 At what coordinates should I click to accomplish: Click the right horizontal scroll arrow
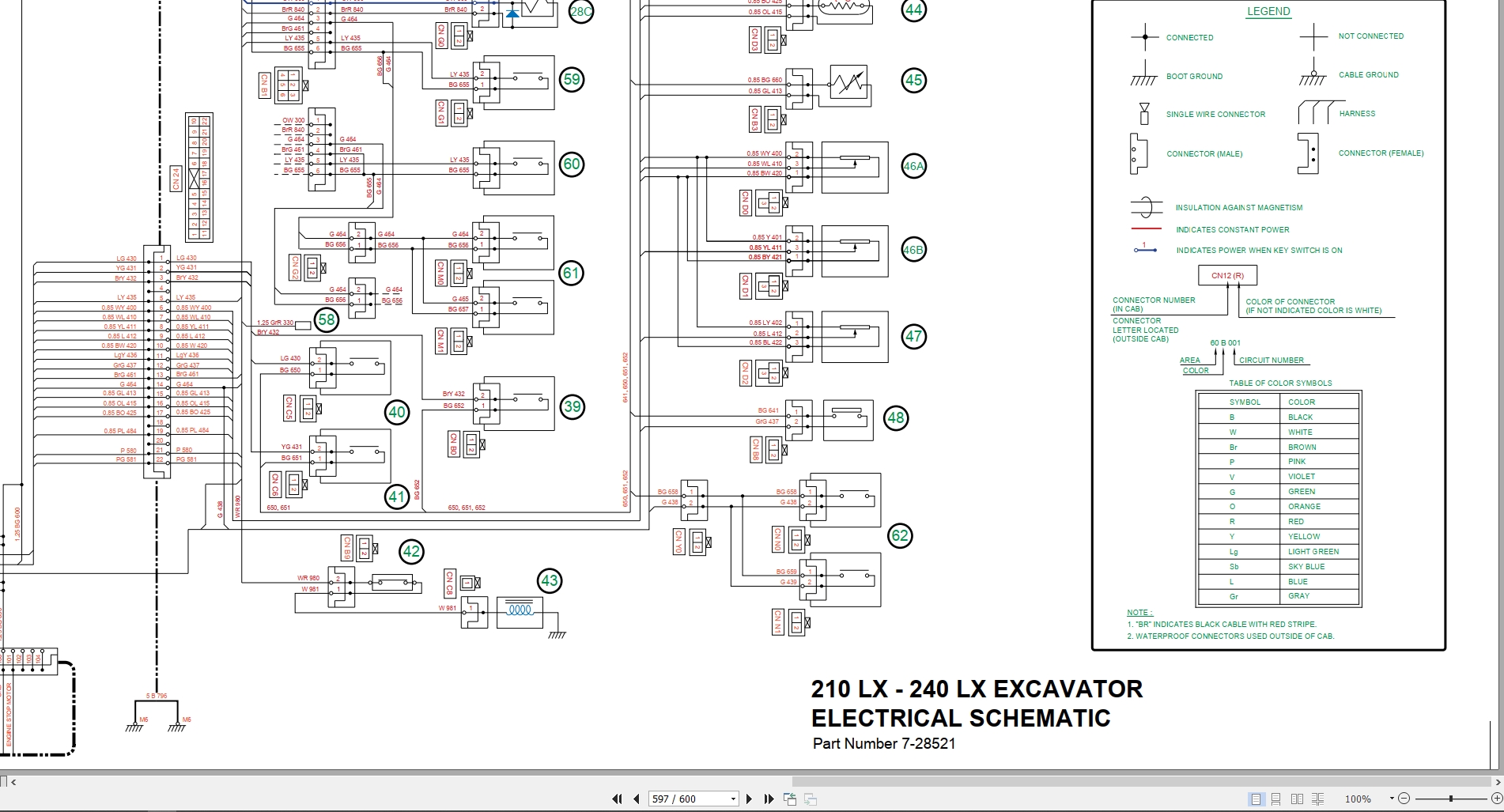tap(1499, 783)
